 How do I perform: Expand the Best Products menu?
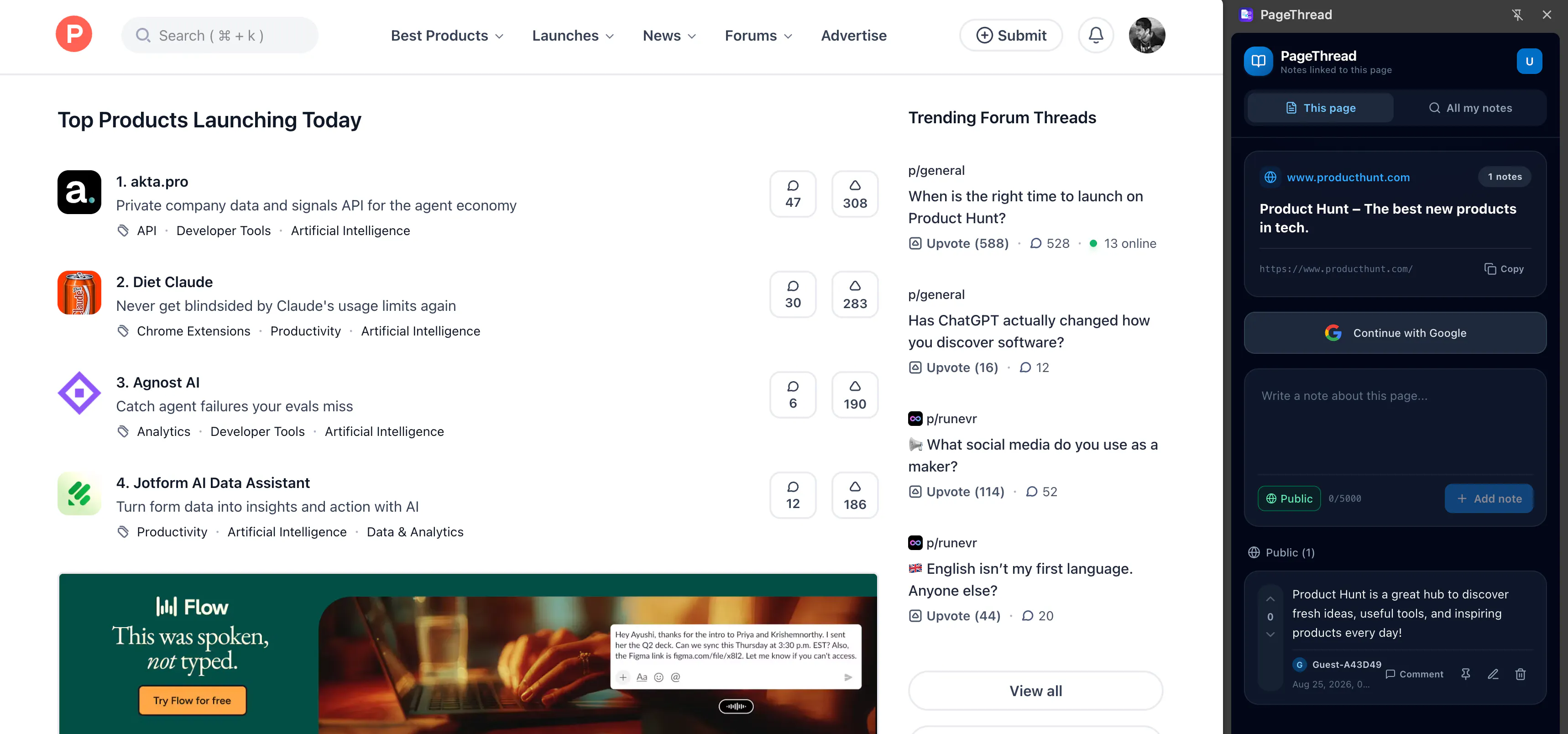pos(447,35)
